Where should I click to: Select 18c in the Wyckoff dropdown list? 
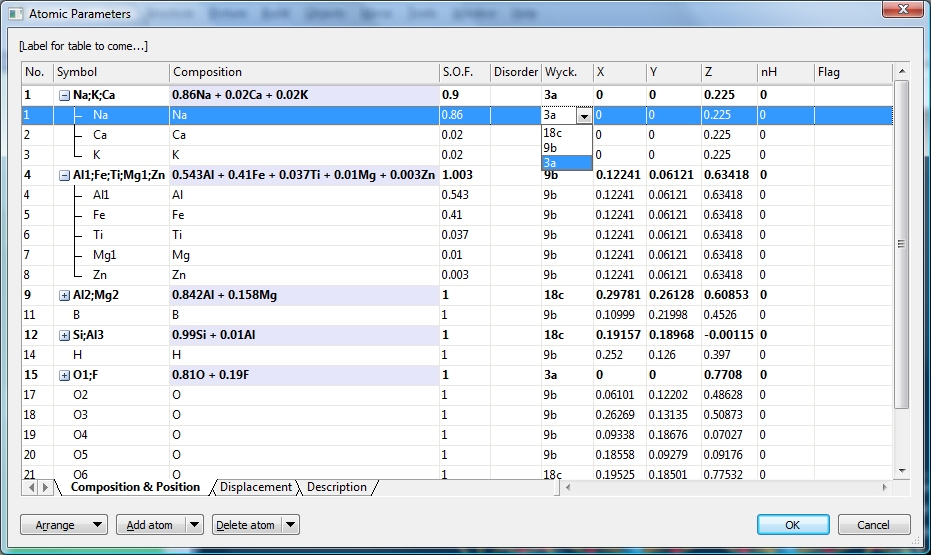552,133
